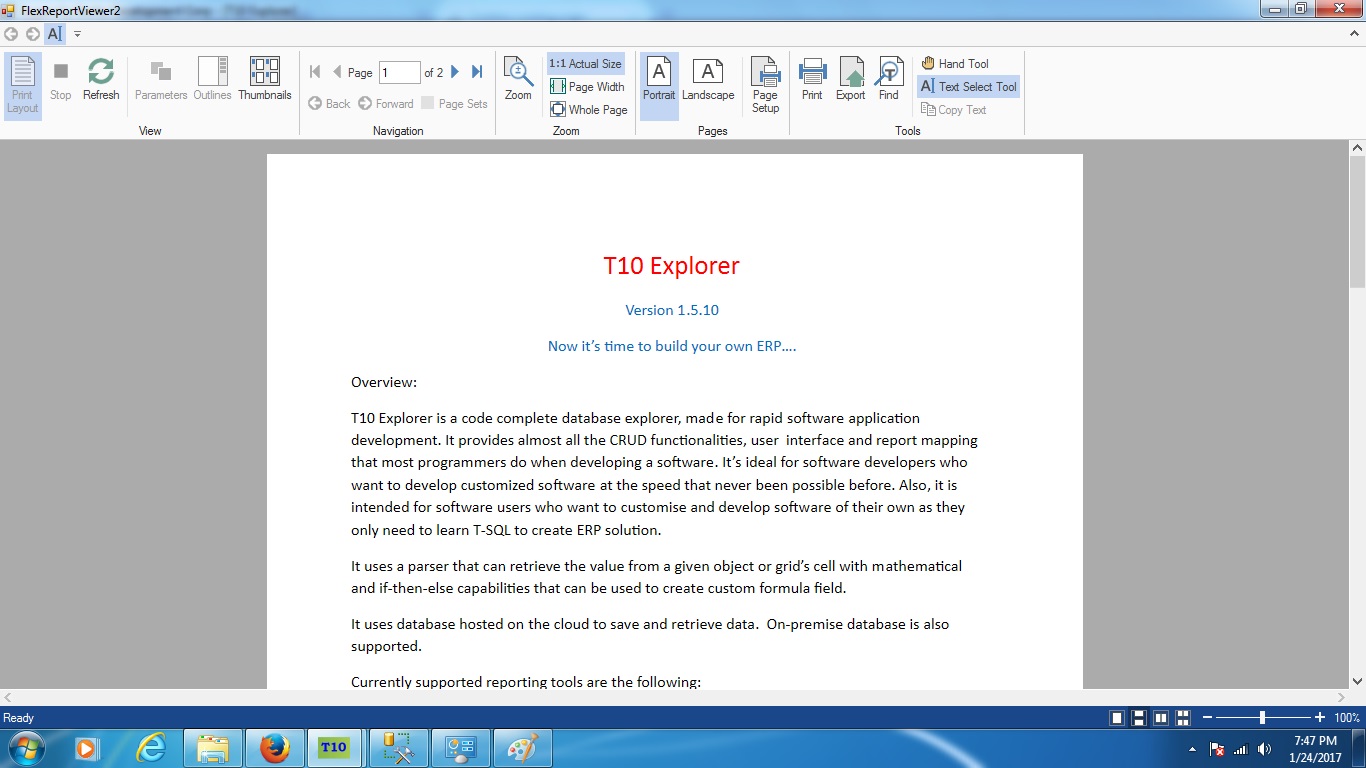Fit Whole Page in view
The height and width of the screenshot is (768, 1366).
(x=589, y=110)
